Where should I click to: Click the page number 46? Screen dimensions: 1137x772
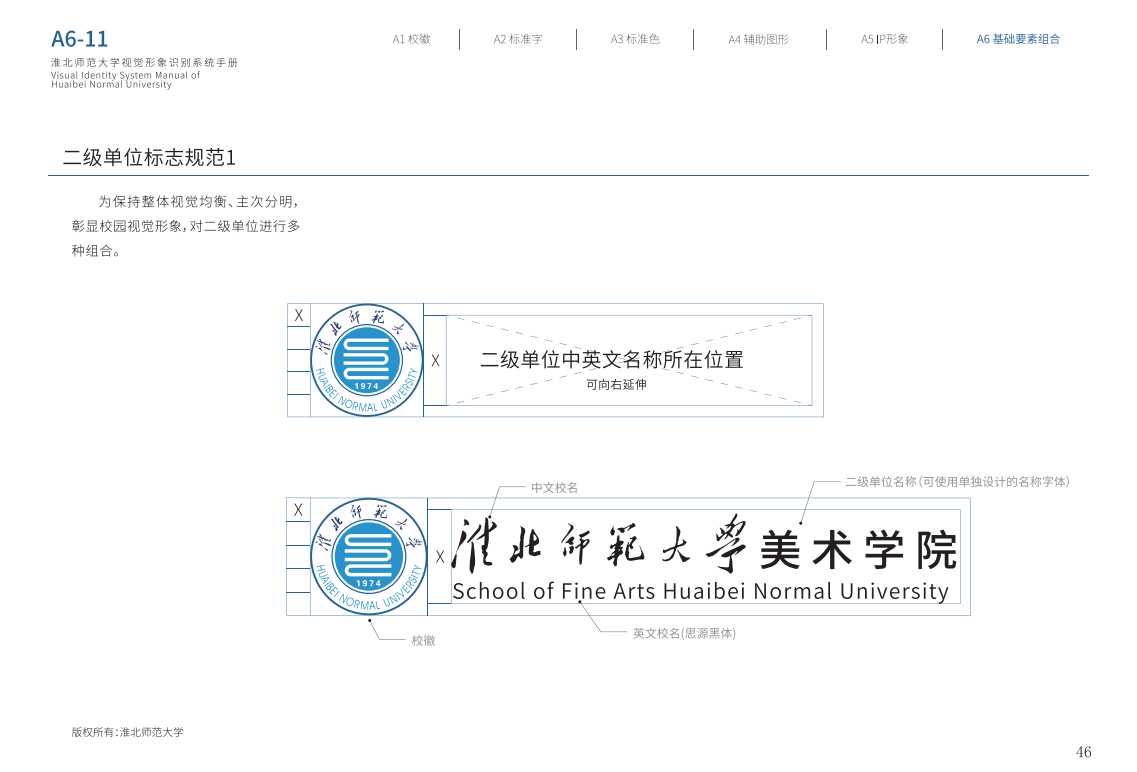coord(1083,752)
